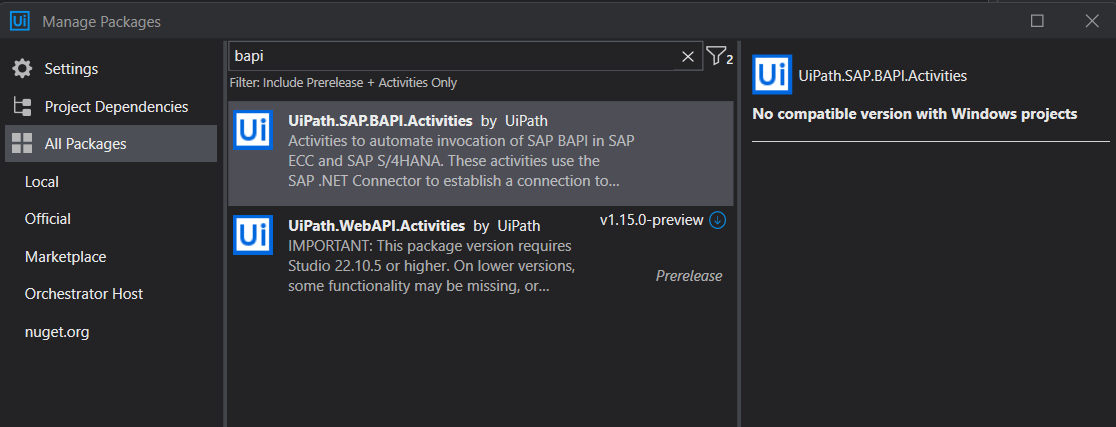Image resolution: width=1116 pixels, height=427 pixels.
Task: Click the filter description text line
Action: tap(343, 83)
